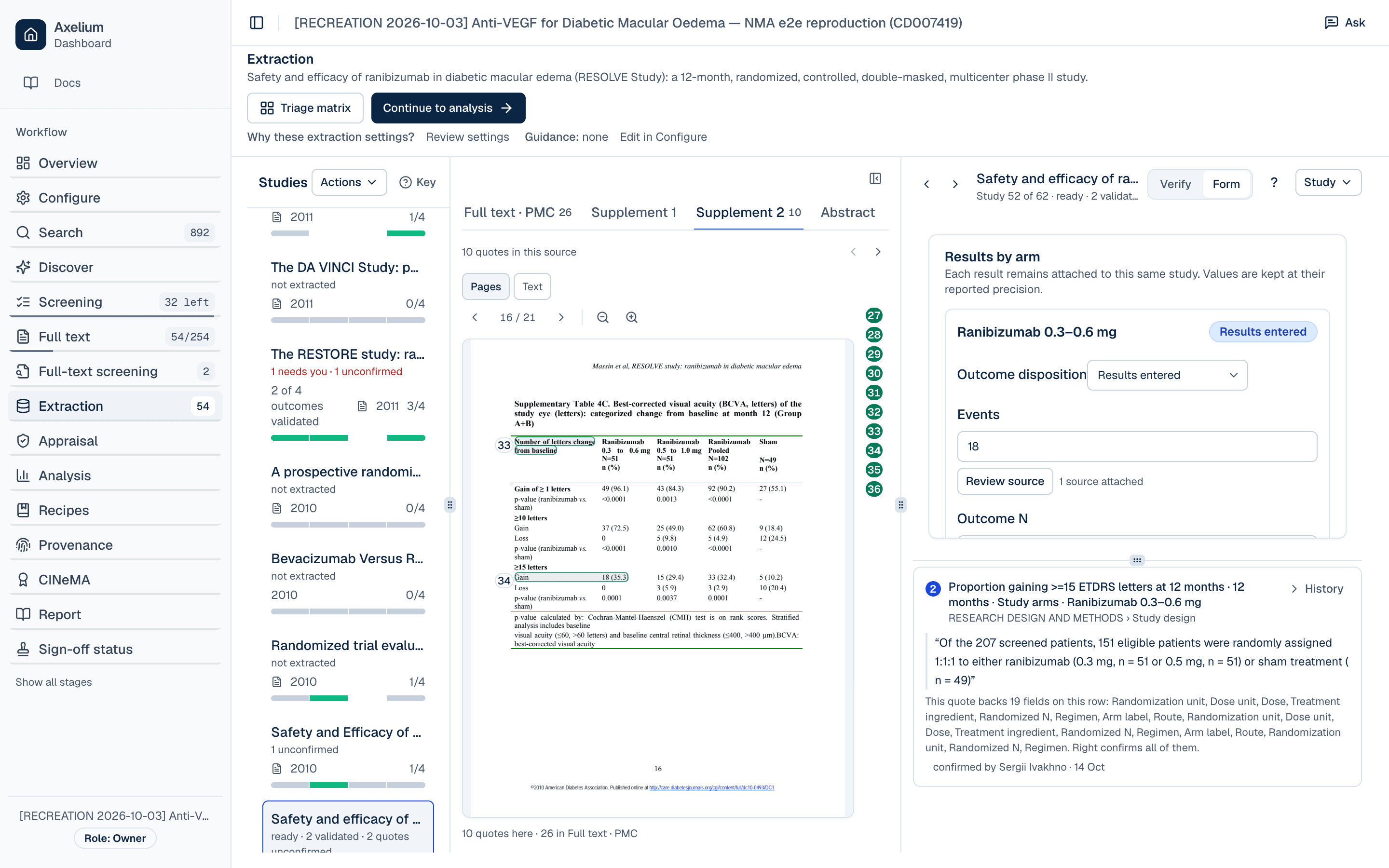The width and height of the screenshot is (1389, 868).
Task: Open Edit in Configure link
Action: (x=663, y=136)
